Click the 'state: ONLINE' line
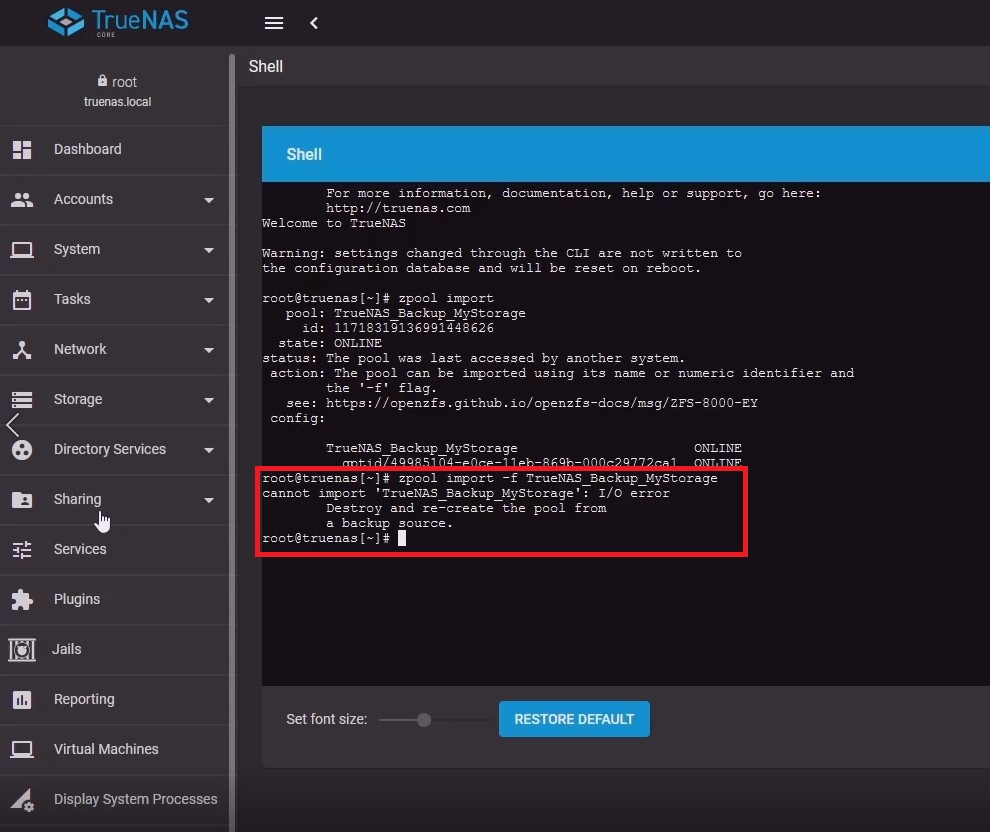The image size is (990, 832). tap(330, 343)
